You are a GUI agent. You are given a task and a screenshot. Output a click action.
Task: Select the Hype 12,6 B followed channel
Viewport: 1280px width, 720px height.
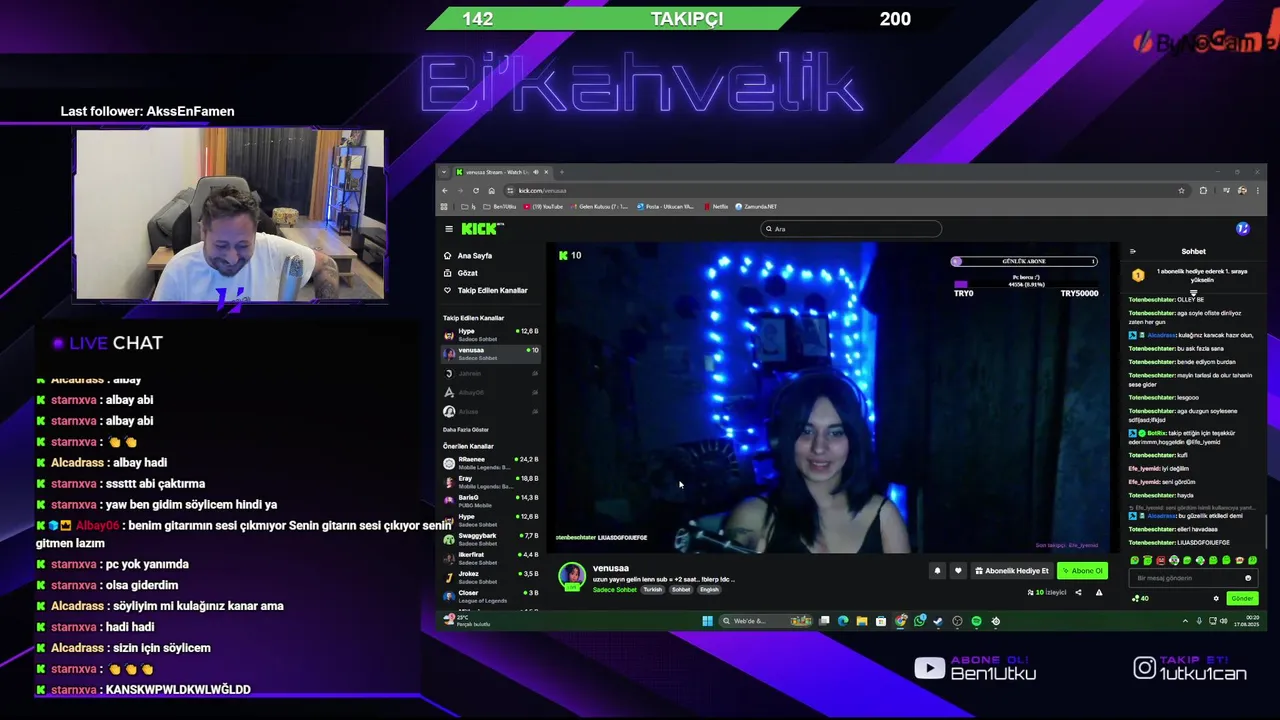point(491,334)
